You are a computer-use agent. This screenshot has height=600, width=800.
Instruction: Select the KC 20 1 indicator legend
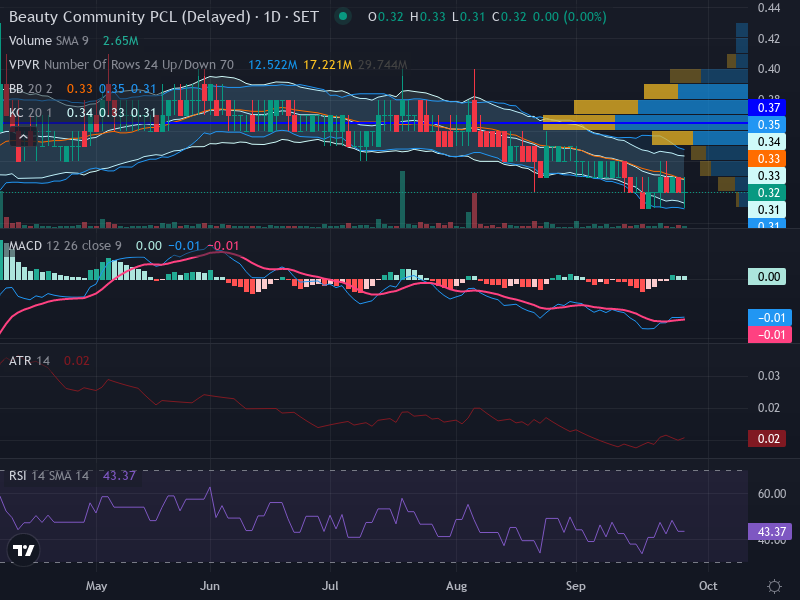31,112
